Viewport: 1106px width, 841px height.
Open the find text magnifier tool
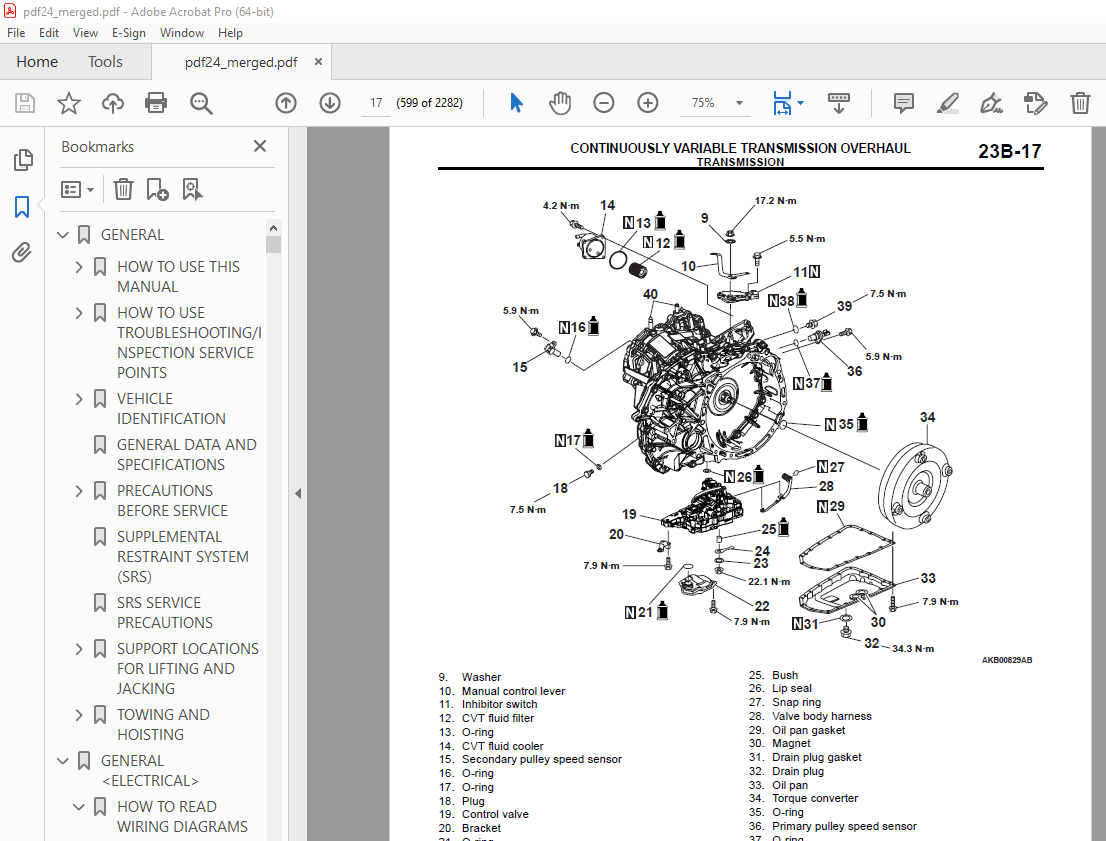click(201, 103)
